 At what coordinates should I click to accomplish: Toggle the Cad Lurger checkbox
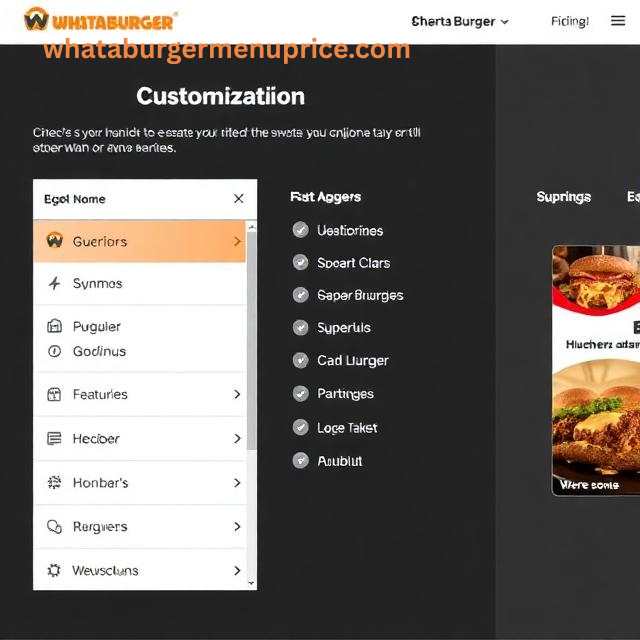300,360
